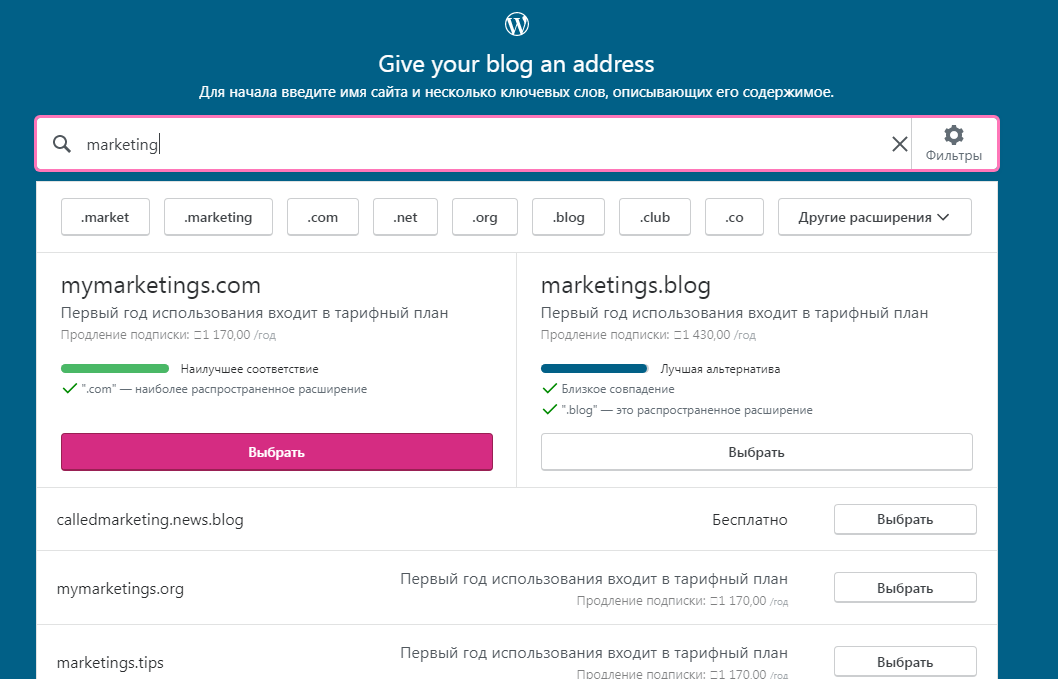Viewport: 1058px width, 679px height.
Task: Select the .net extension filter
Action: click(x=406, y=217)
